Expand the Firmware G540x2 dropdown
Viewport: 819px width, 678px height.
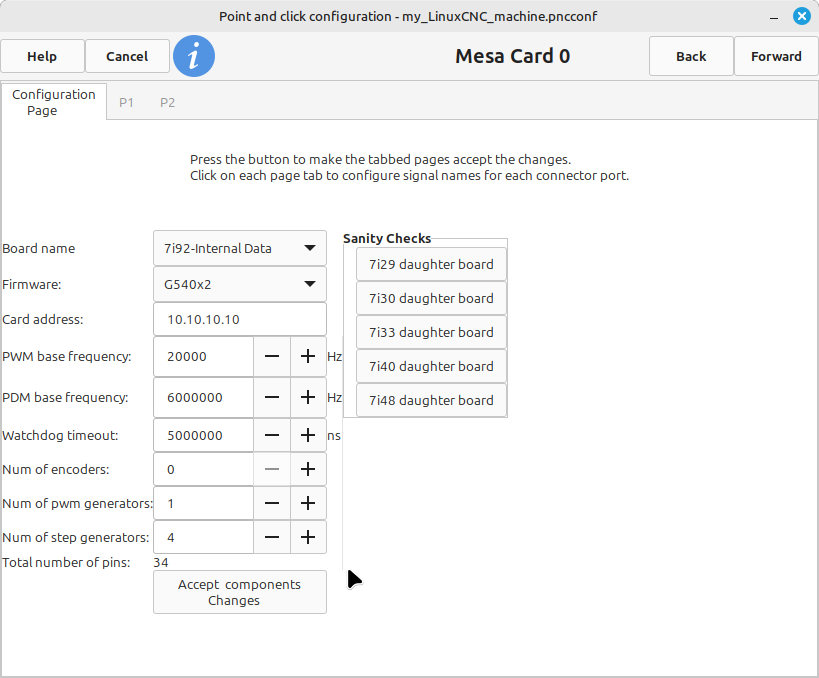240,285
